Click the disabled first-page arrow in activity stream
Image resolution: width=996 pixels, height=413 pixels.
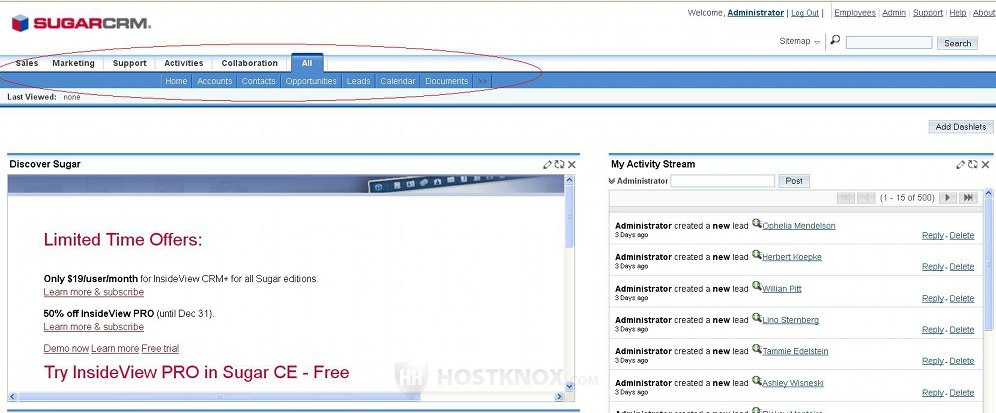coord(846,198)
